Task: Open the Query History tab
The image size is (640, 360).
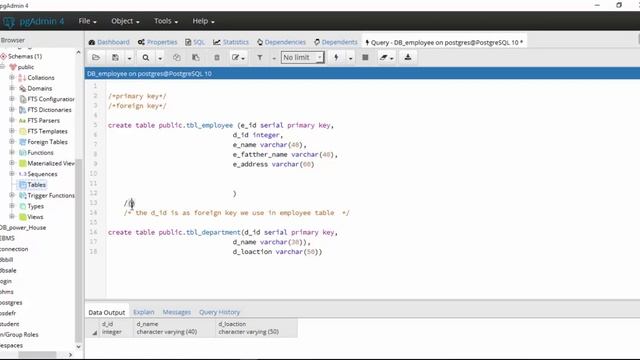Action: pos(220,312)
